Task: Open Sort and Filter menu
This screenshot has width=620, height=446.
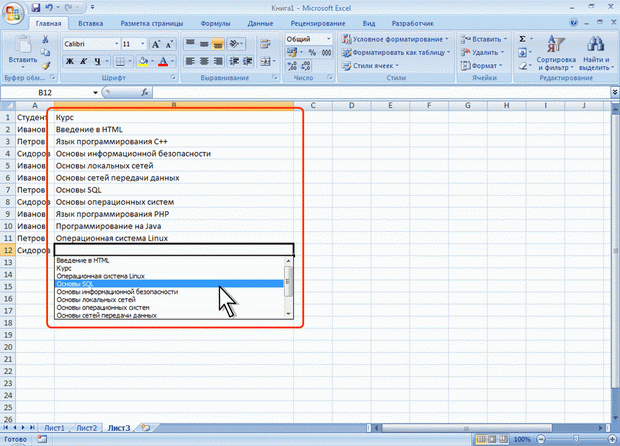Action: (556, 53)
